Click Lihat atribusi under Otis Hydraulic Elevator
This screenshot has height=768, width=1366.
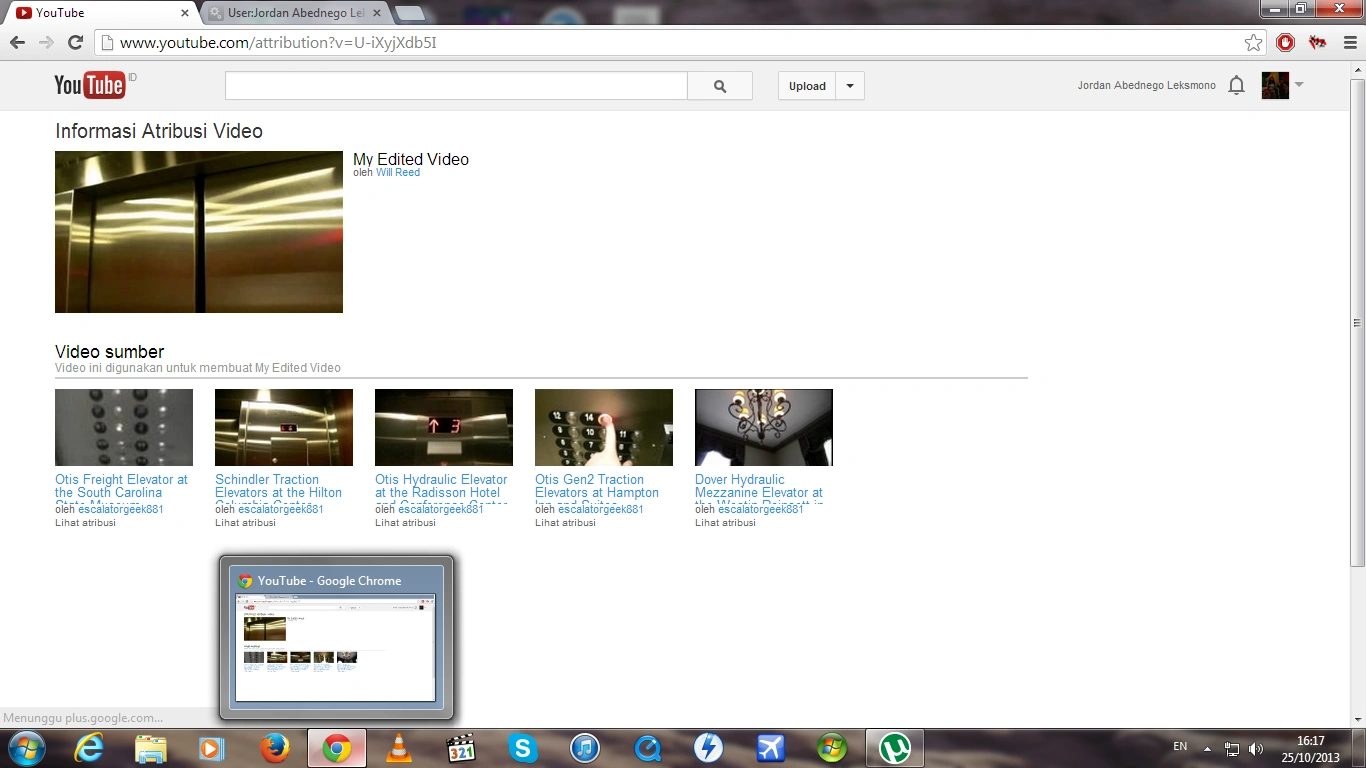(x=405, y=523)
